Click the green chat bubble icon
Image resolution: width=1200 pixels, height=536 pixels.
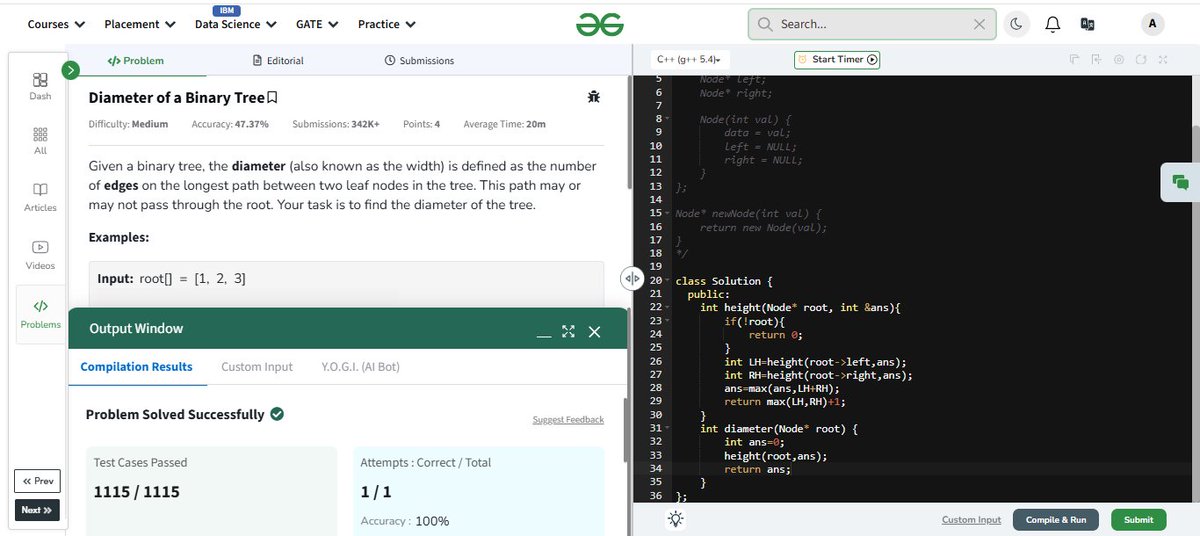point(1180,182)
